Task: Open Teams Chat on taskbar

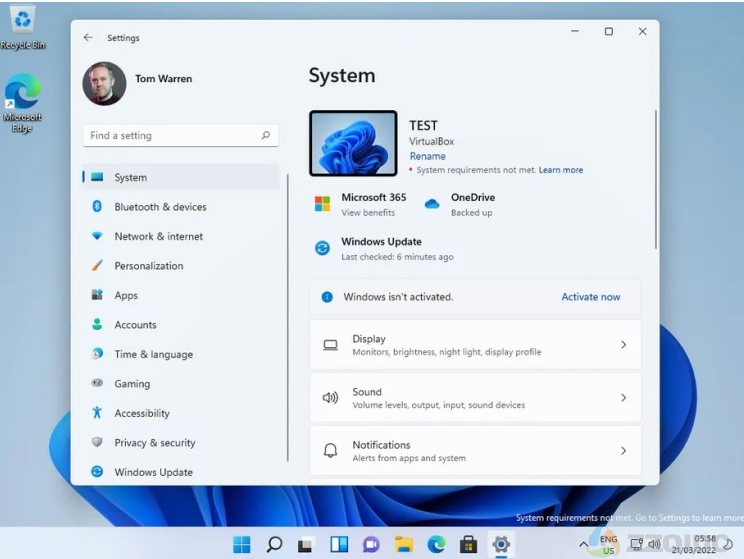Action: (x=372, y=545)
